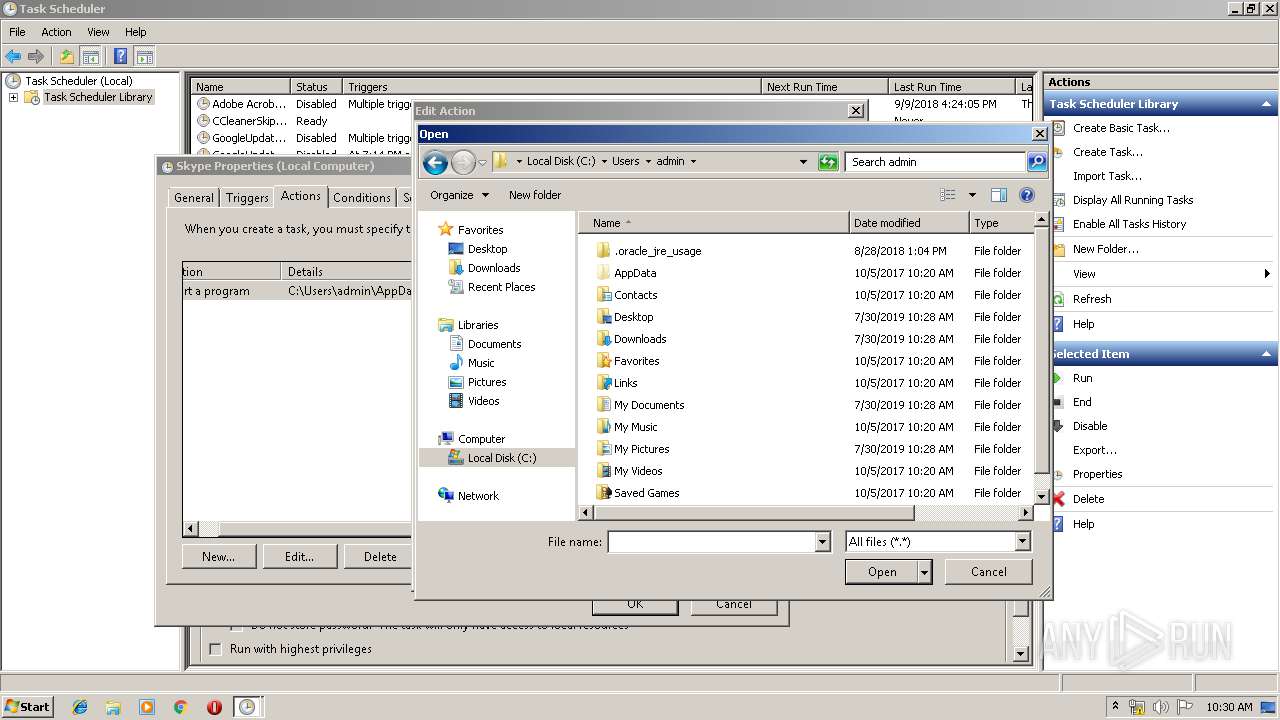Switch to the General tab in Skype Properties
This screenshot has width=1280, height=720.
point(194,198)
